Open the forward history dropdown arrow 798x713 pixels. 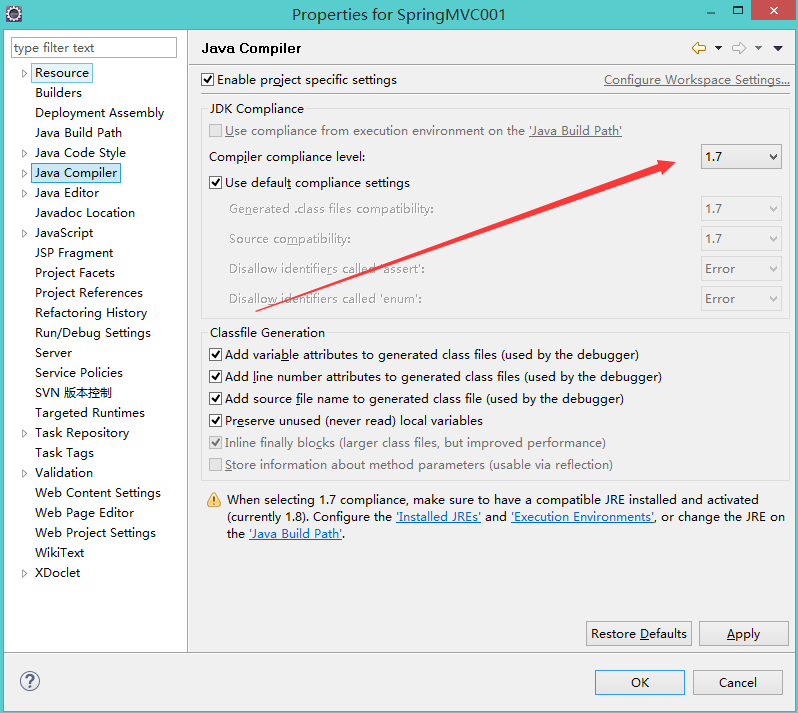point(758,48)
